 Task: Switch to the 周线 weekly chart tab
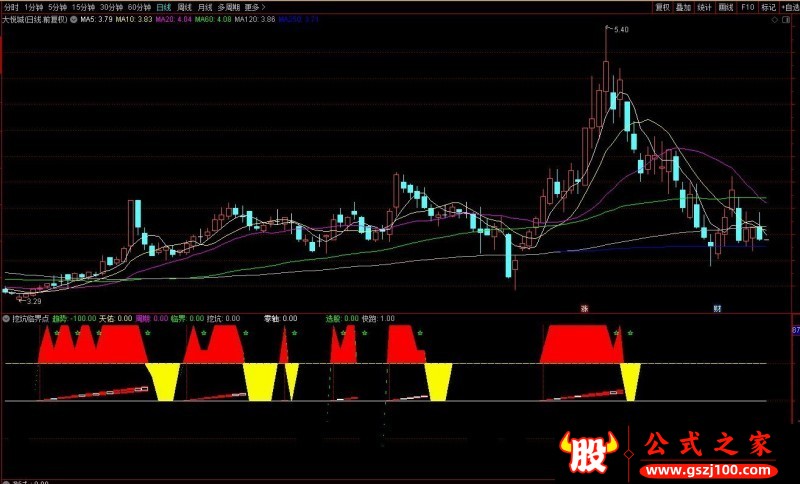point(184,7)
